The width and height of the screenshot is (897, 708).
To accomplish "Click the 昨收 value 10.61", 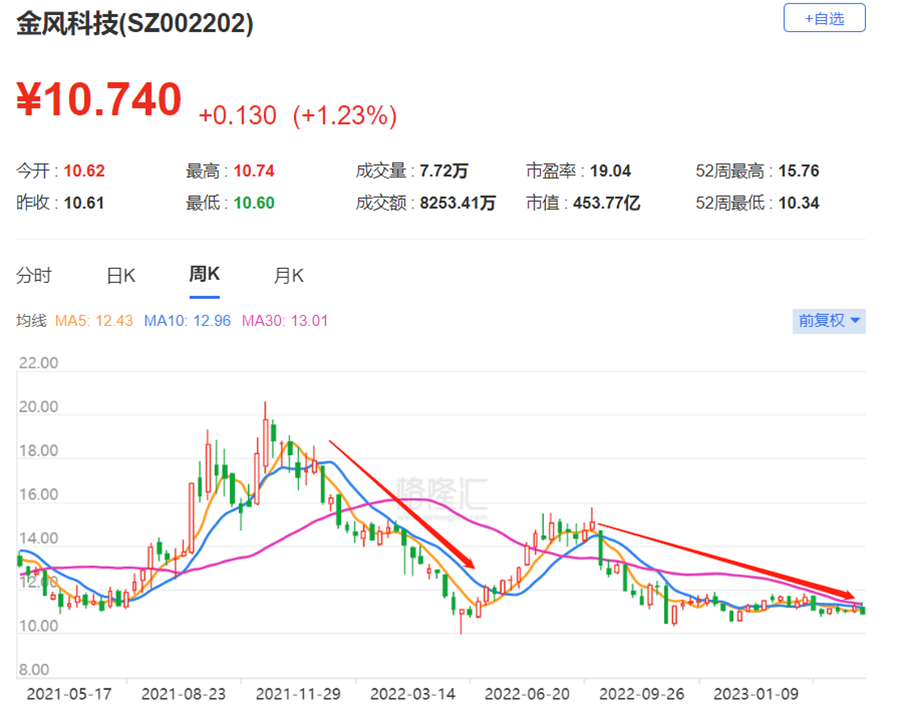I will [x=84, y=203].
